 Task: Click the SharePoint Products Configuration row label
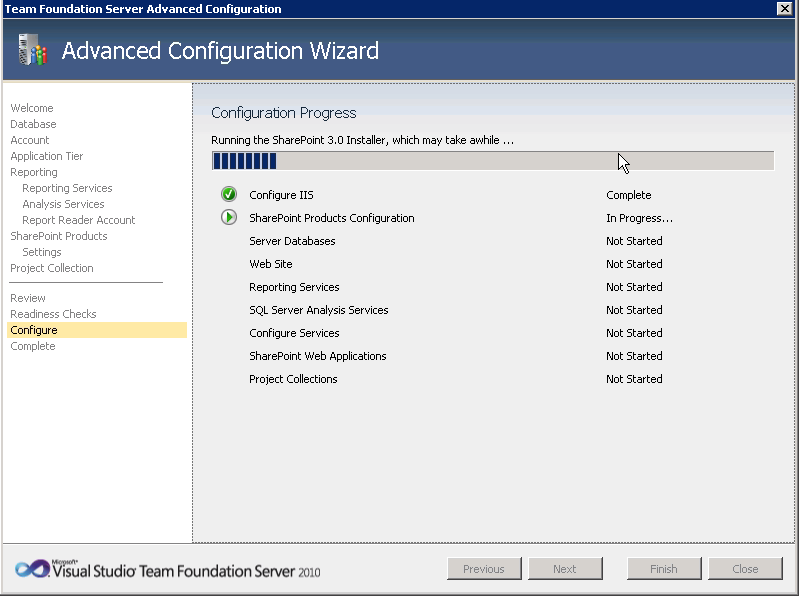pos(332,218)
